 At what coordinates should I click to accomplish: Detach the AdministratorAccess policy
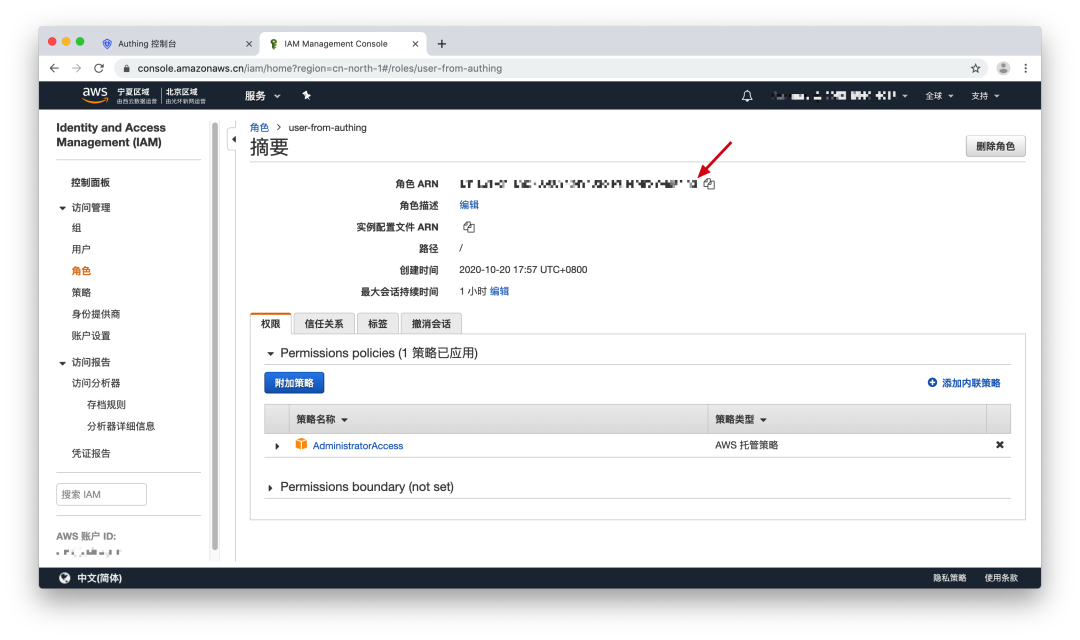(x=999, y=445)
